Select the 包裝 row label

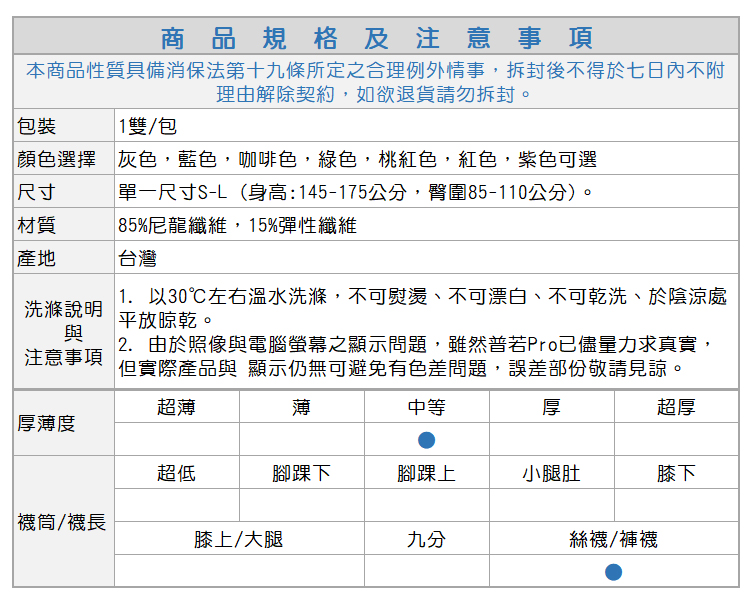click(37, 126)
